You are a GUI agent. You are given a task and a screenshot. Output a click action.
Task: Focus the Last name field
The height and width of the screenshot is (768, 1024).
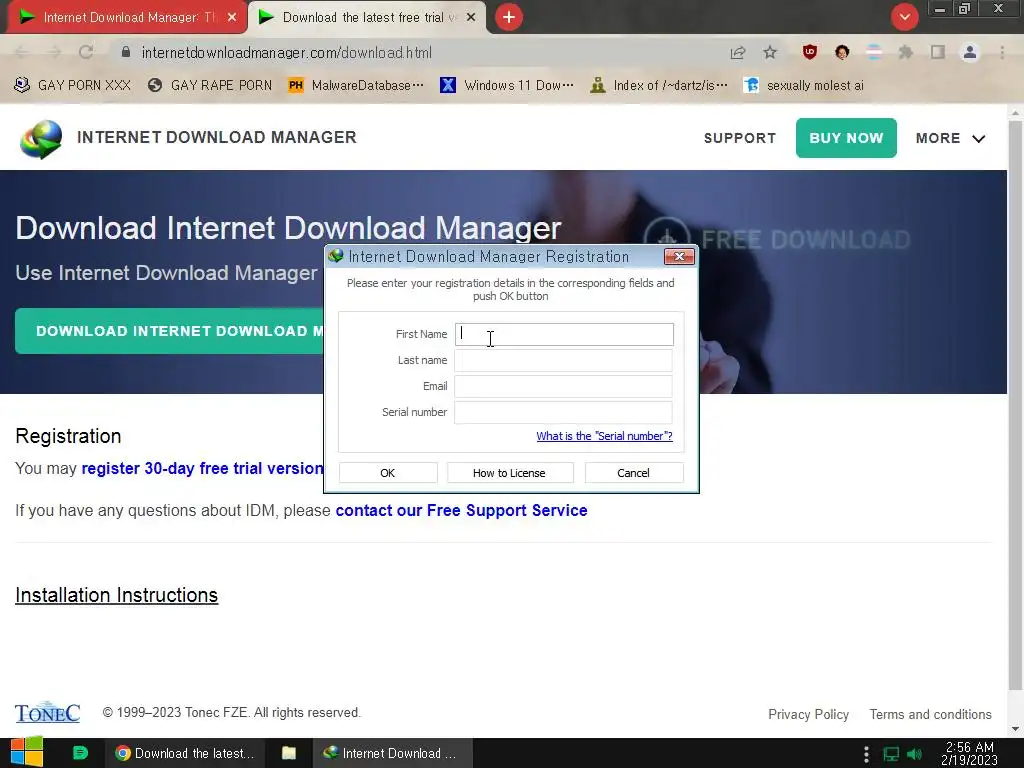pyautogui.click(x=564, y=360)
